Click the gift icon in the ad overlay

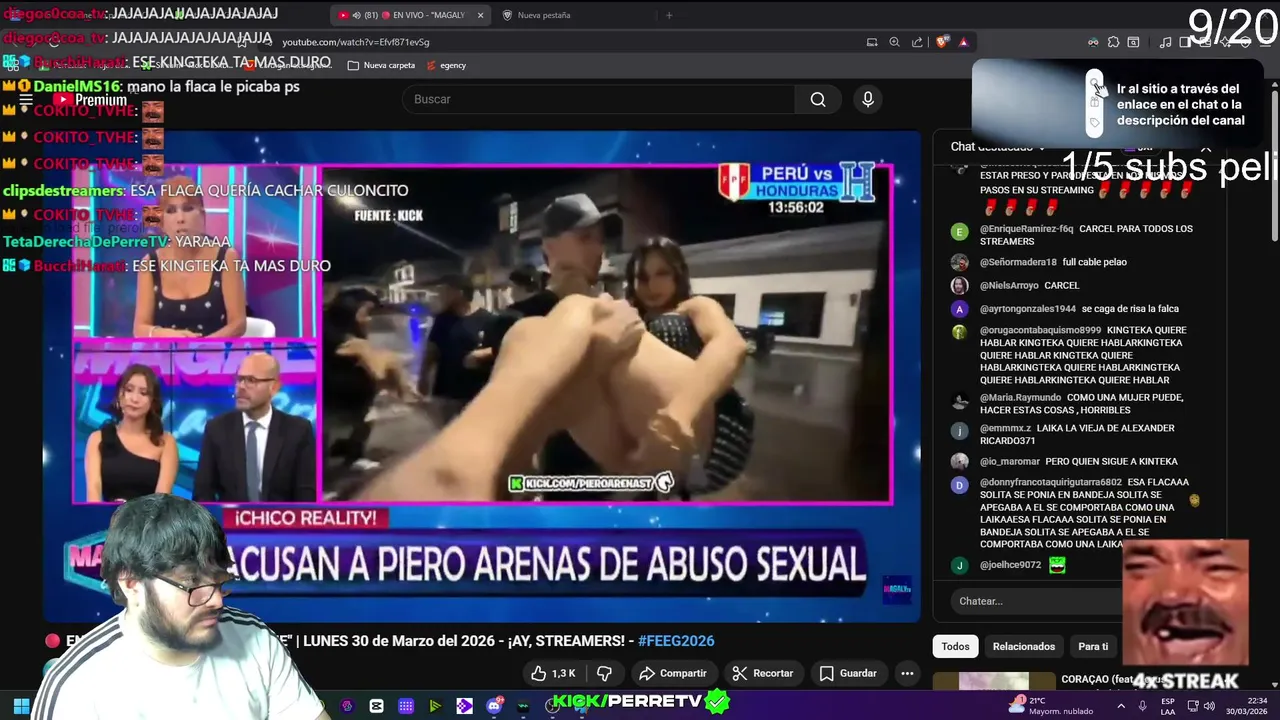(1095, 102)
